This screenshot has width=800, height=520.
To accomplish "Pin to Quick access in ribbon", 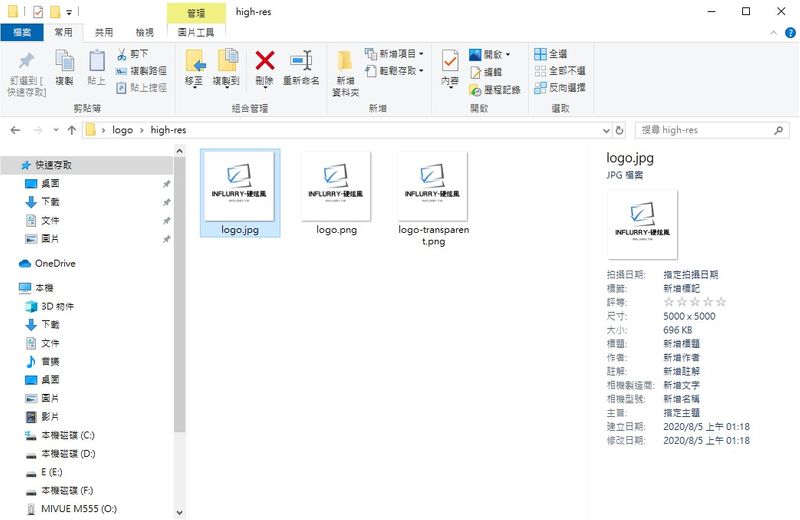I will pos(27,73).
